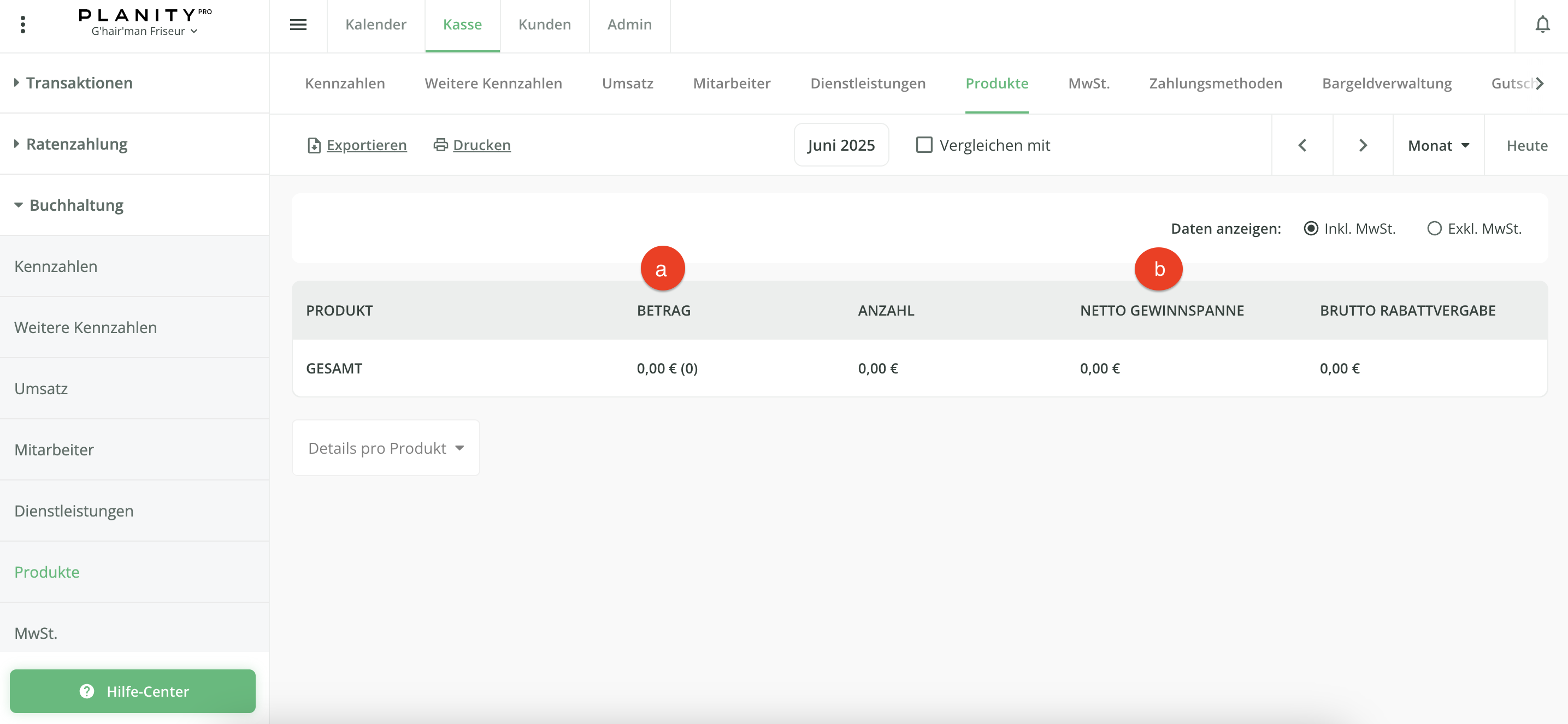This screenshot has width=1568, height=724.
Task: Open the Monat period dropdown
Action: coord(1438,145)
